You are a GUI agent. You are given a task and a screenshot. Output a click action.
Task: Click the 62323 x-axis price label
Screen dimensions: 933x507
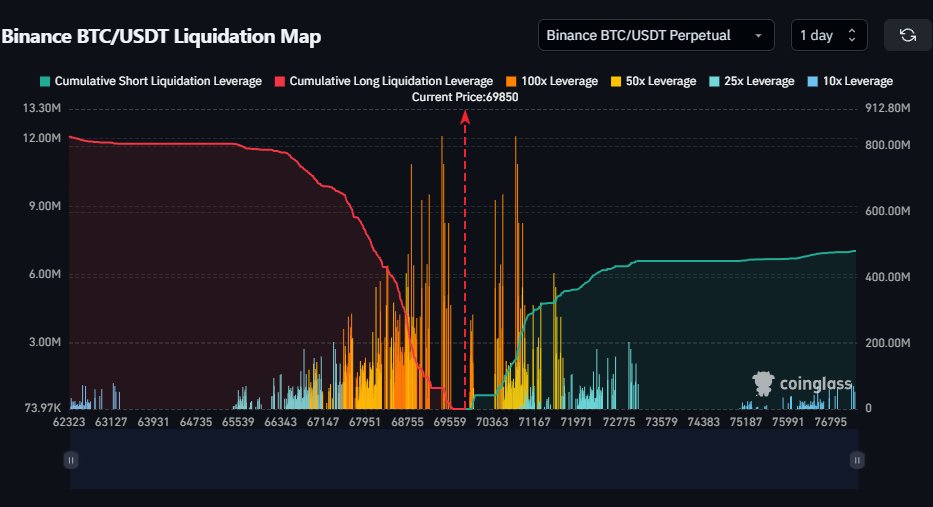coord(69,422)
